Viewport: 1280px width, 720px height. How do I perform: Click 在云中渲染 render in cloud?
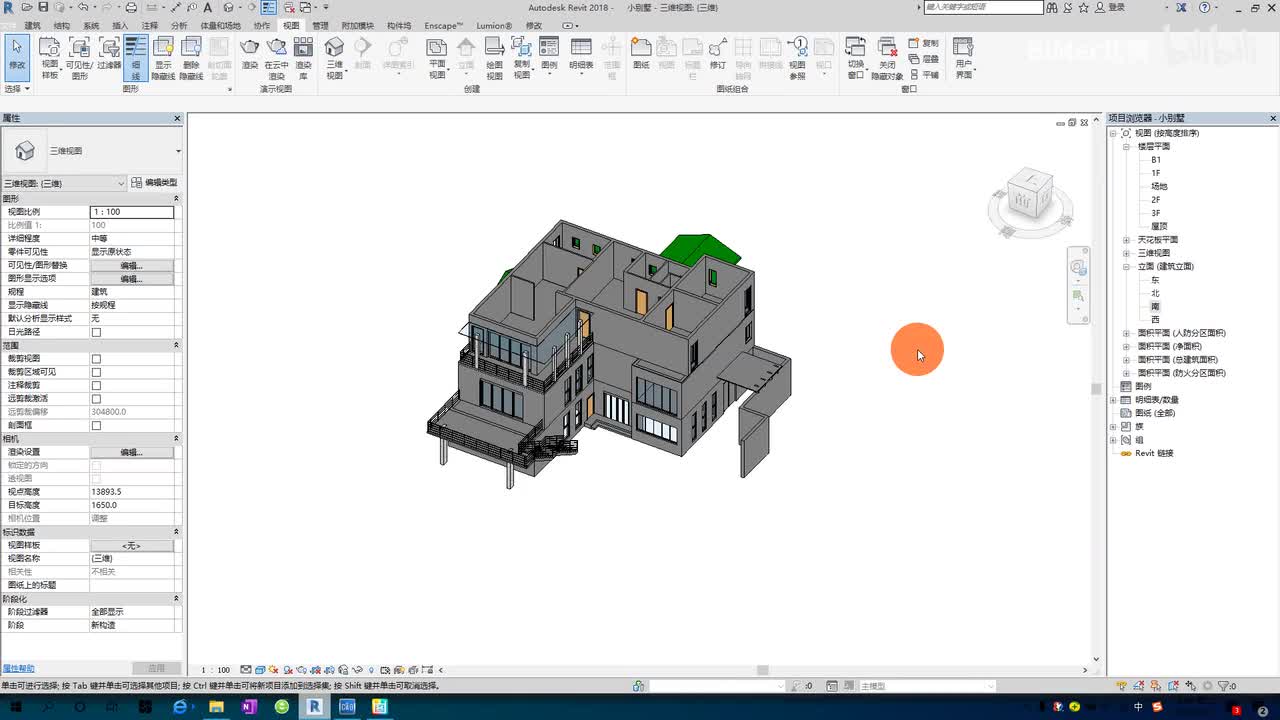[277, 58]
